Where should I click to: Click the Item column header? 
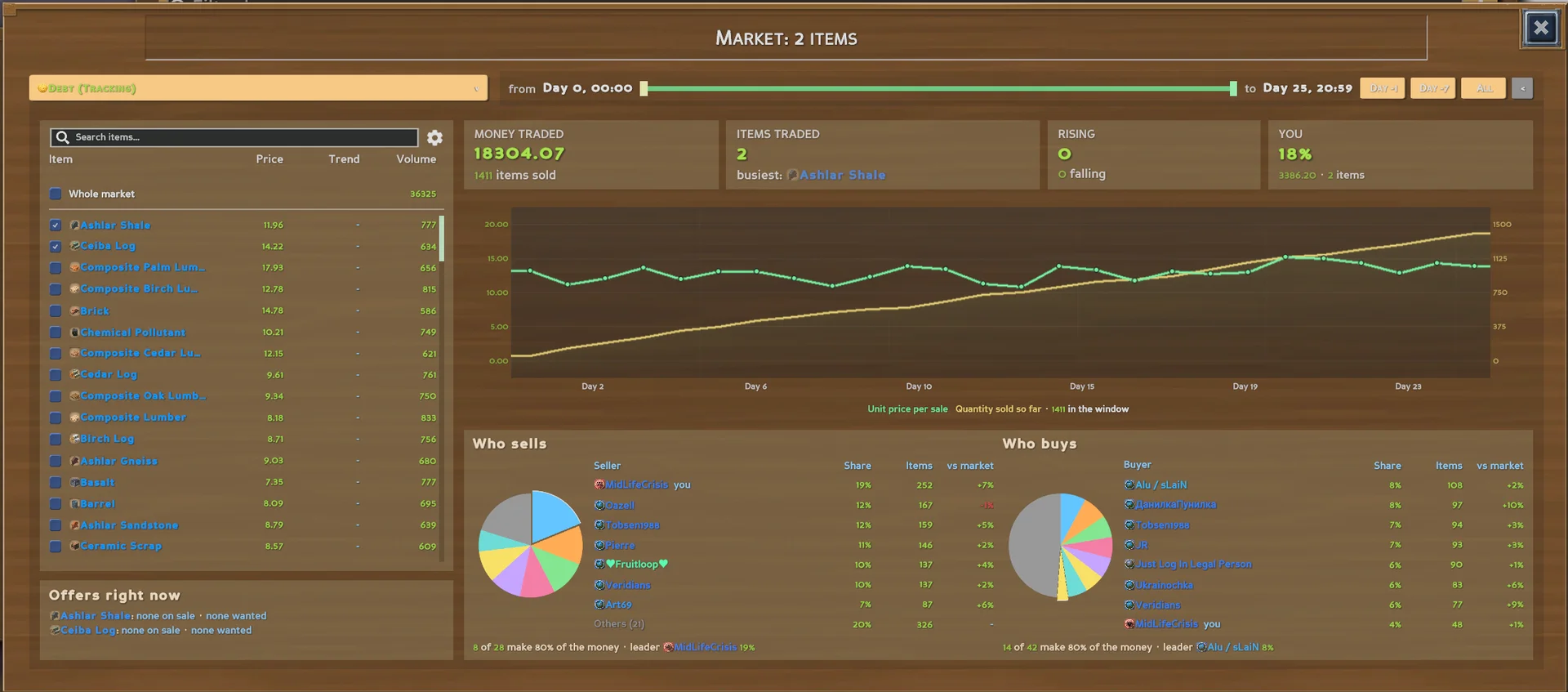(60, 159)
